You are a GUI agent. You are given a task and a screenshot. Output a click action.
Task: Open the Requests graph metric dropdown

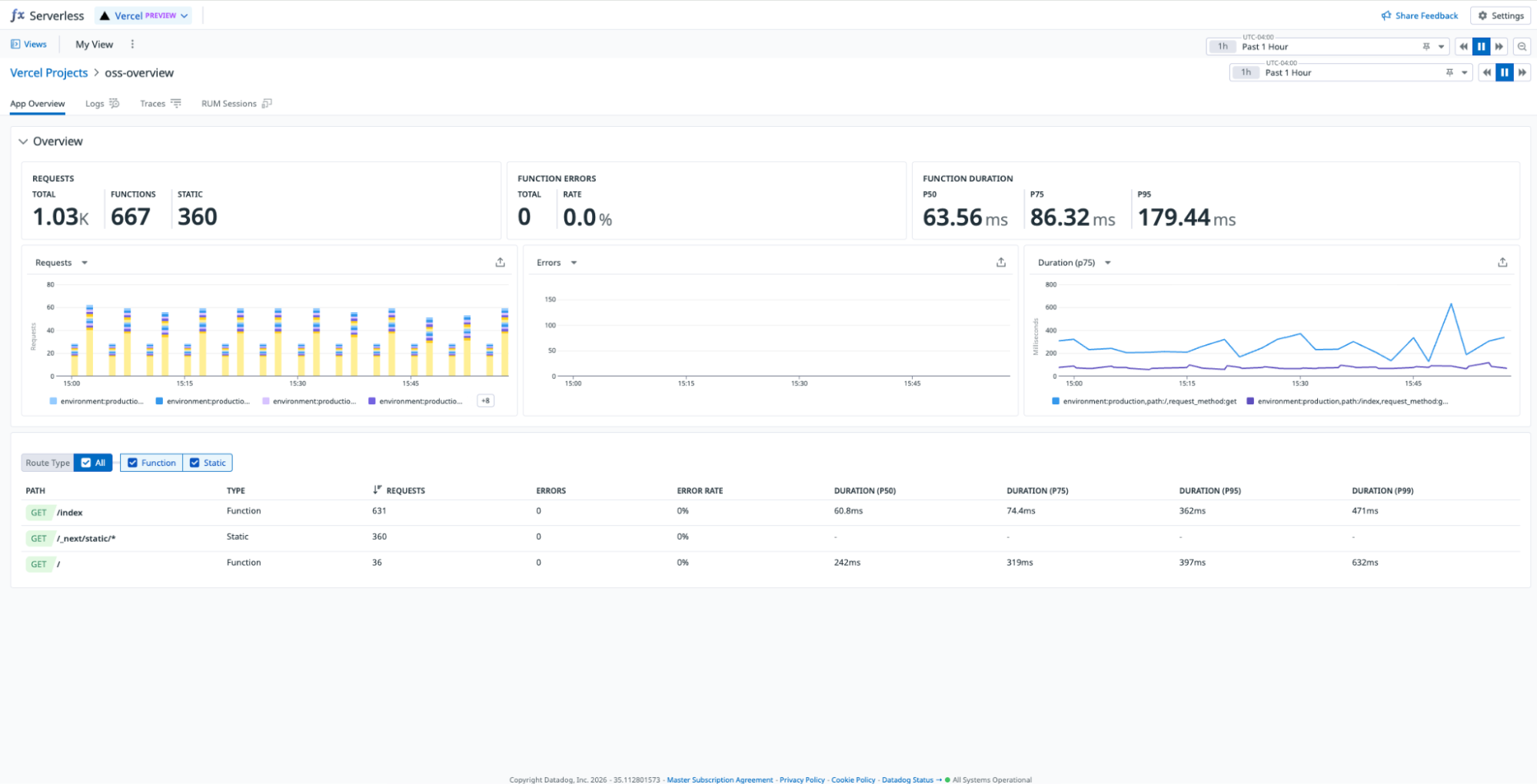85,263
